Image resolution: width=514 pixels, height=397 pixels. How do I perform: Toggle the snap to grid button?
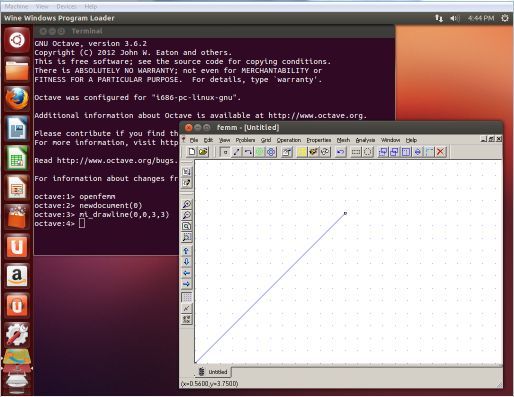(187, 308)
